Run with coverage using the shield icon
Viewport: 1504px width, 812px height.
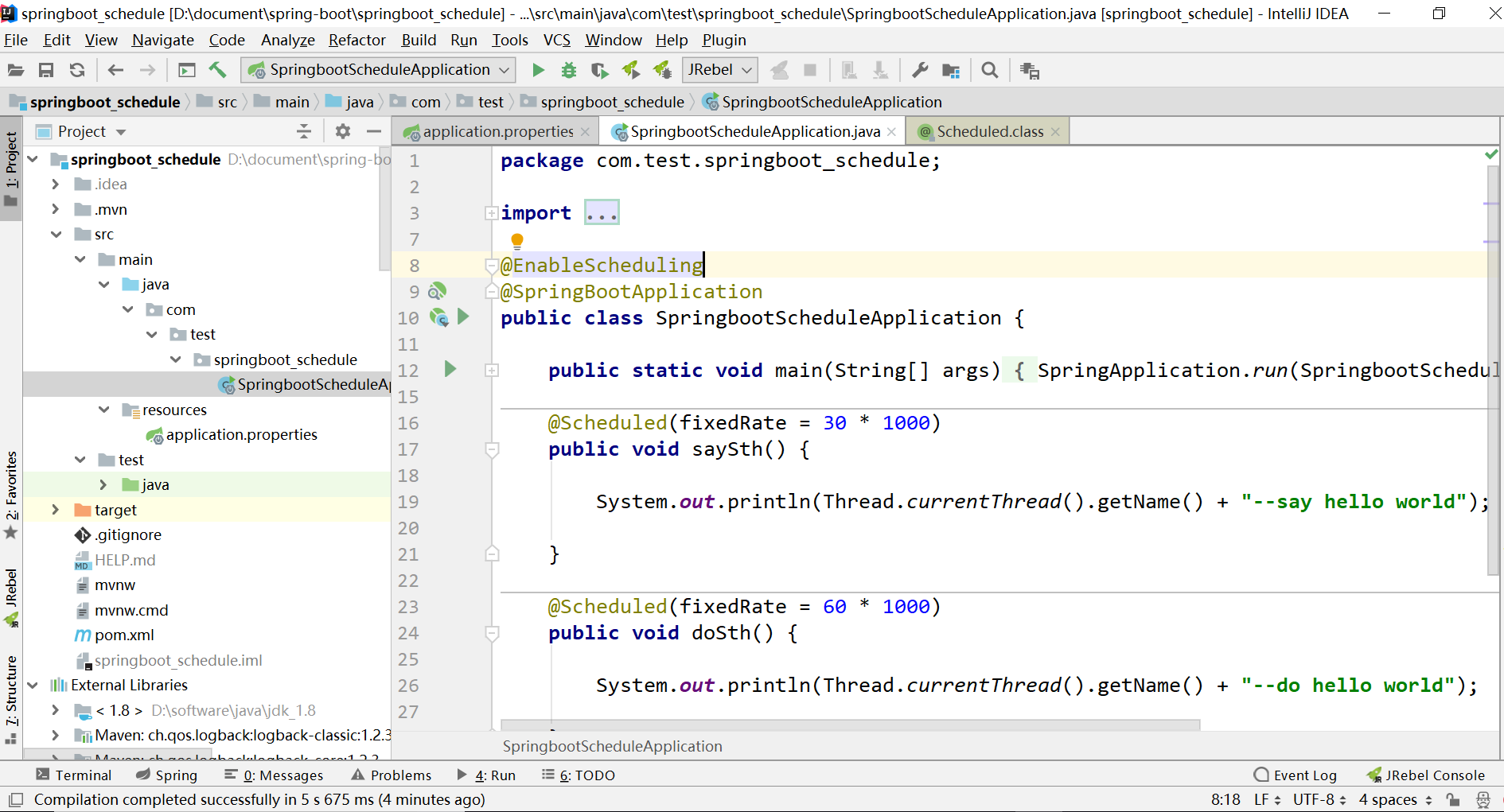click(x=599, y=71)
